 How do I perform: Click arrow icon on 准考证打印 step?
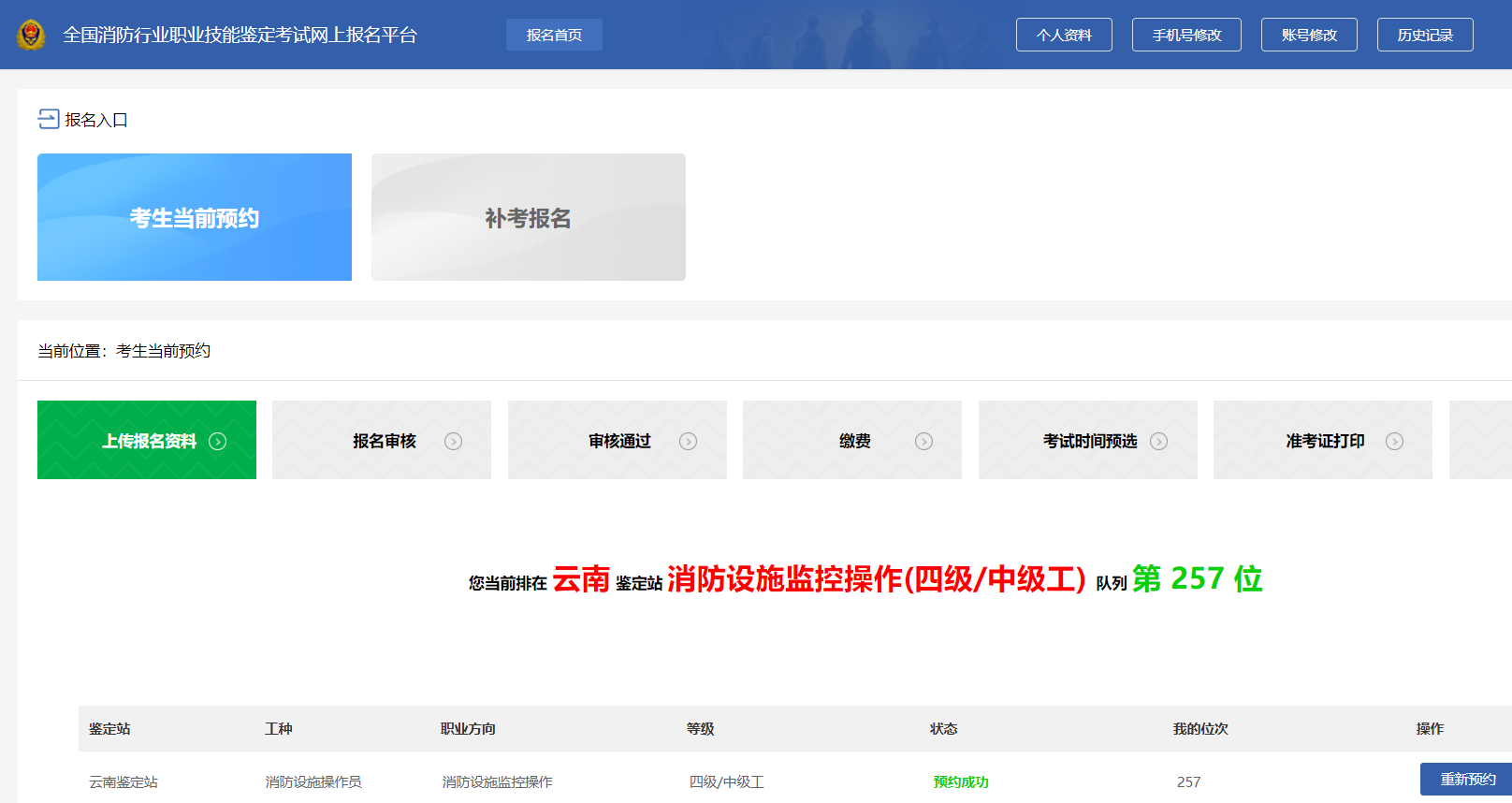point(1394,441)
